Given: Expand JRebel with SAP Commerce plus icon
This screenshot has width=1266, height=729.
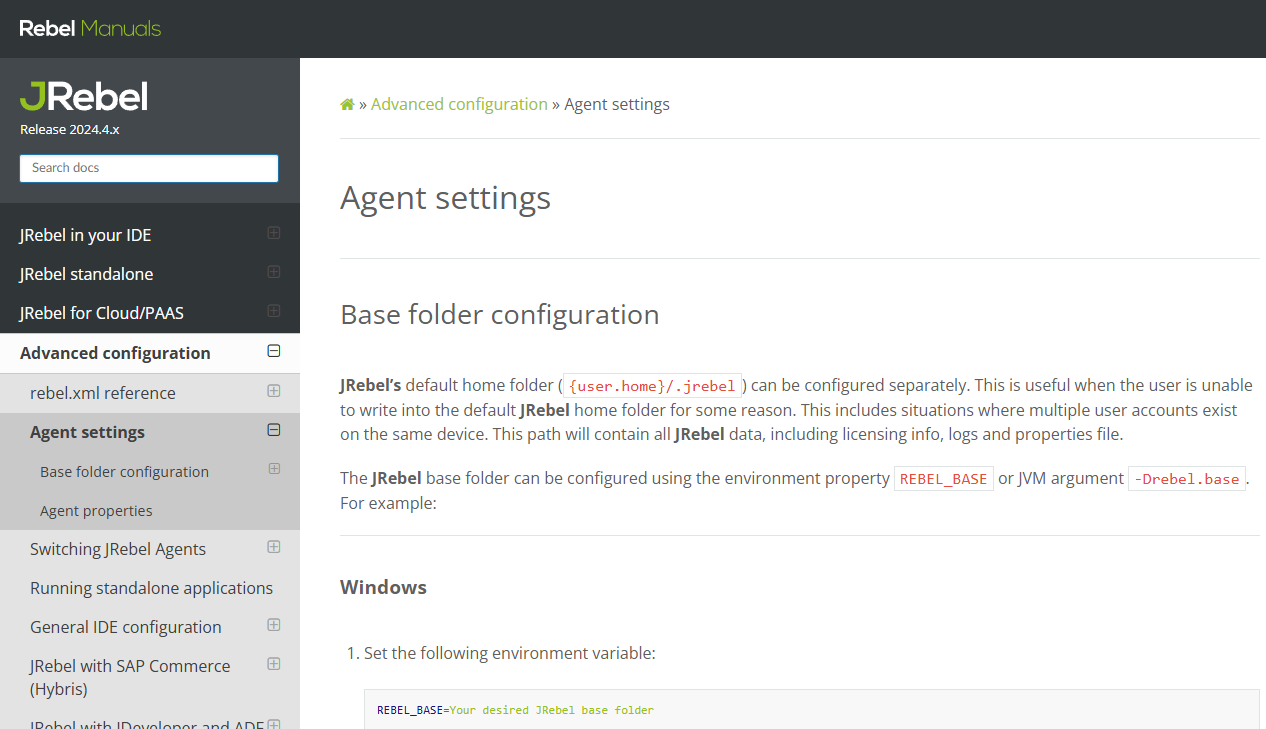Looking at the screenshot, I should tap(273, 664).
